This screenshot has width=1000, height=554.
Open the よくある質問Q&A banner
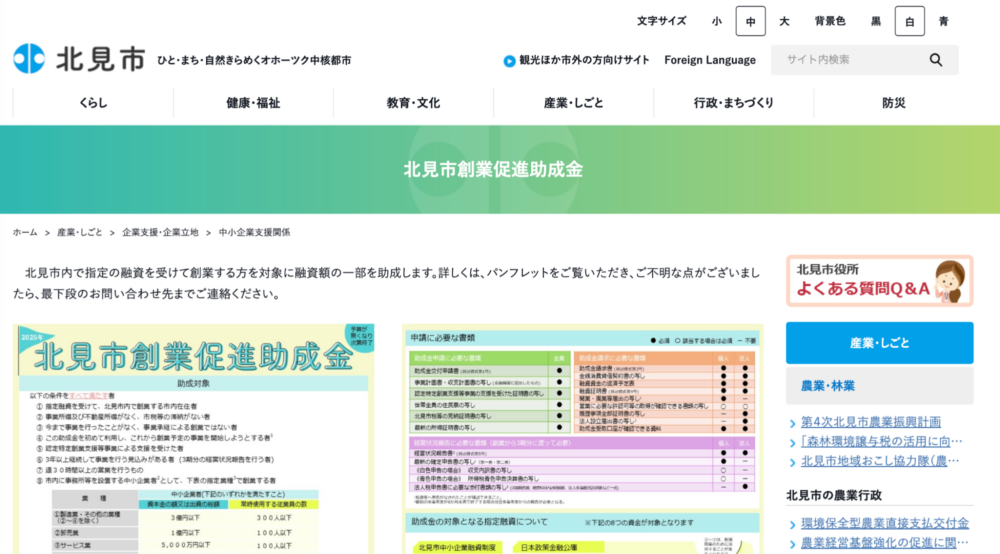(879, 281)
